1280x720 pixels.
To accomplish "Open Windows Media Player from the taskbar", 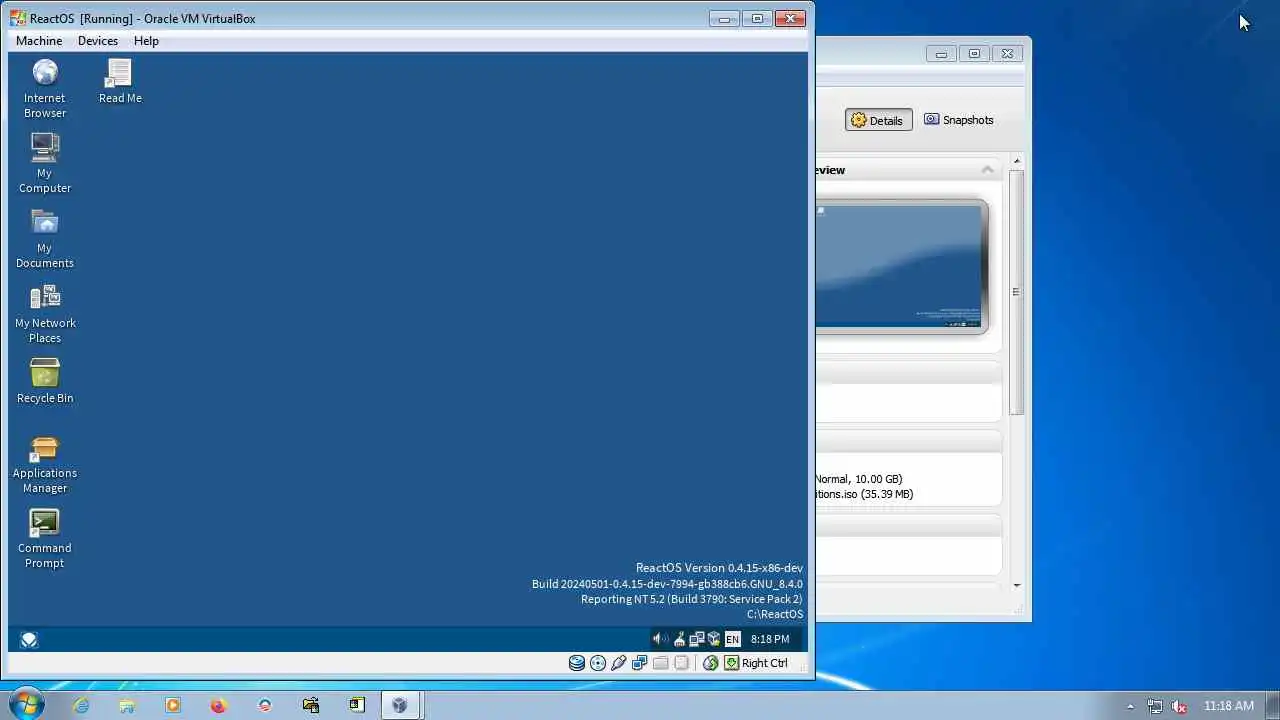I will (x=173, y=705).
